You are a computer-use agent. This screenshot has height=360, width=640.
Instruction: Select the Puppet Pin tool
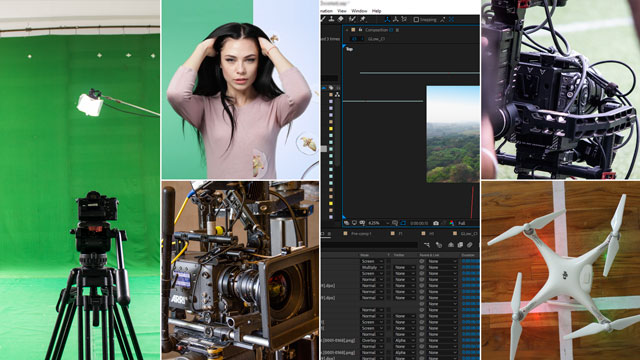(363, 19)
